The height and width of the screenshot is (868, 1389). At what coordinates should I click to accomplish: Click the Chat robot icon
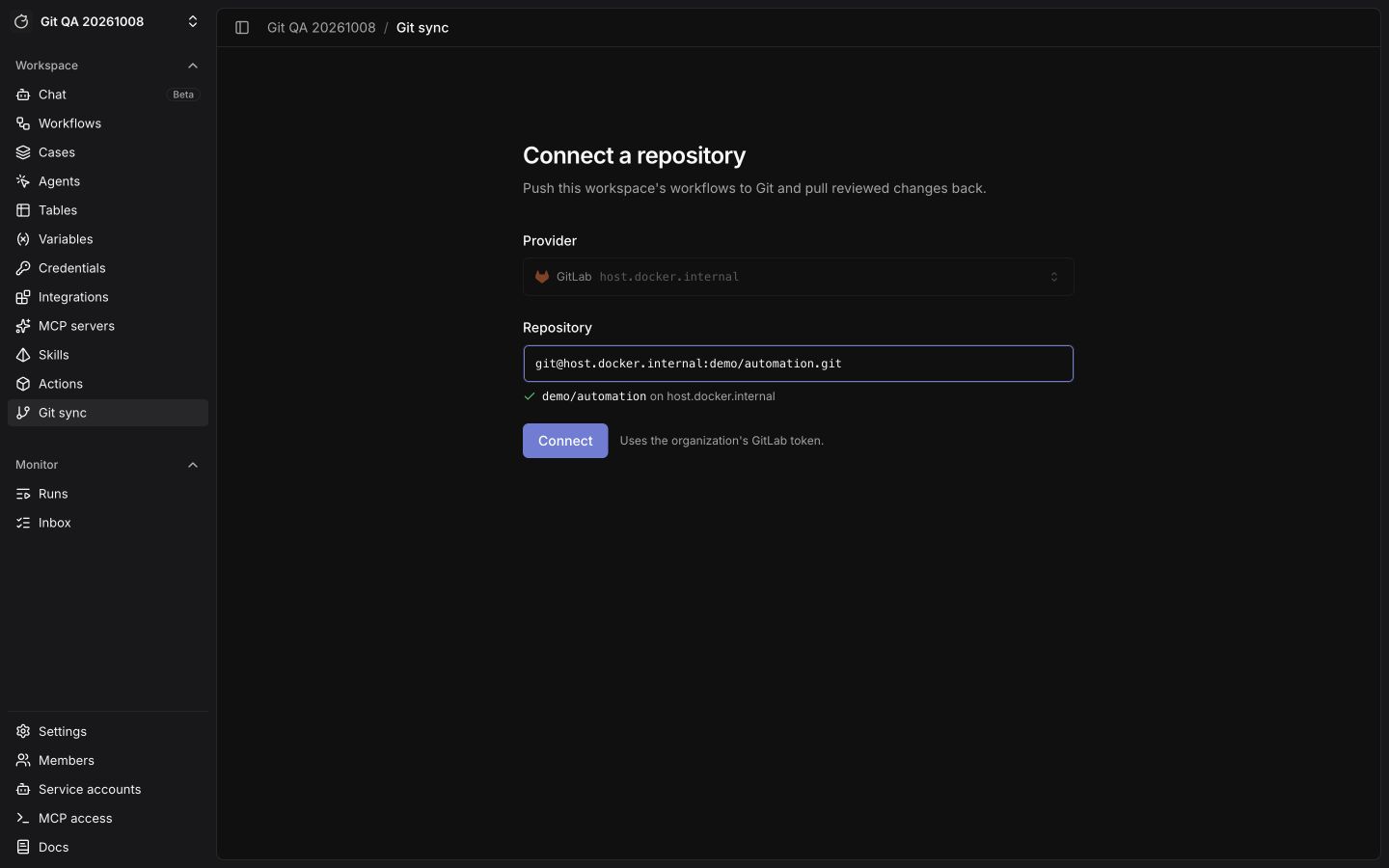23,95
